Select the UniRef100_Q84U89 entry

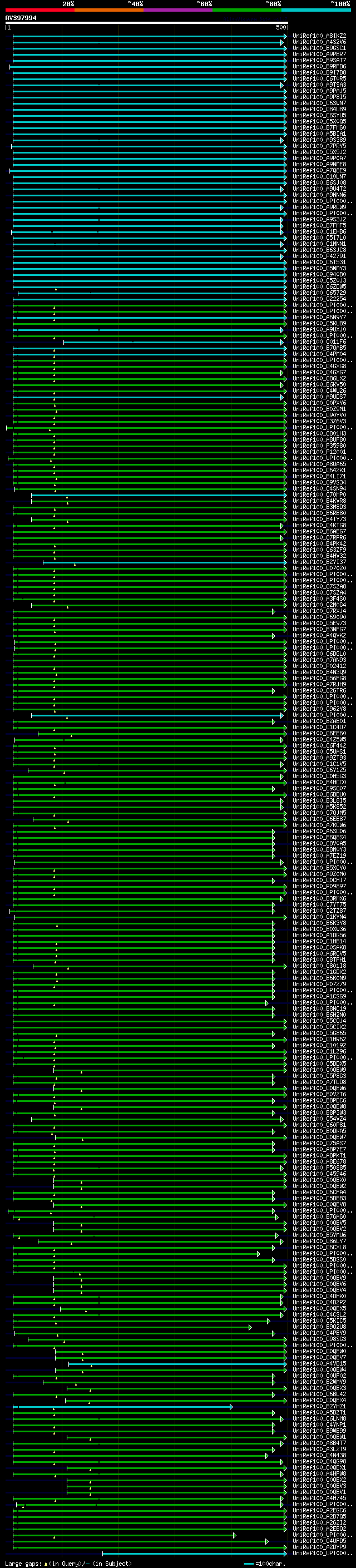point(319,110)
